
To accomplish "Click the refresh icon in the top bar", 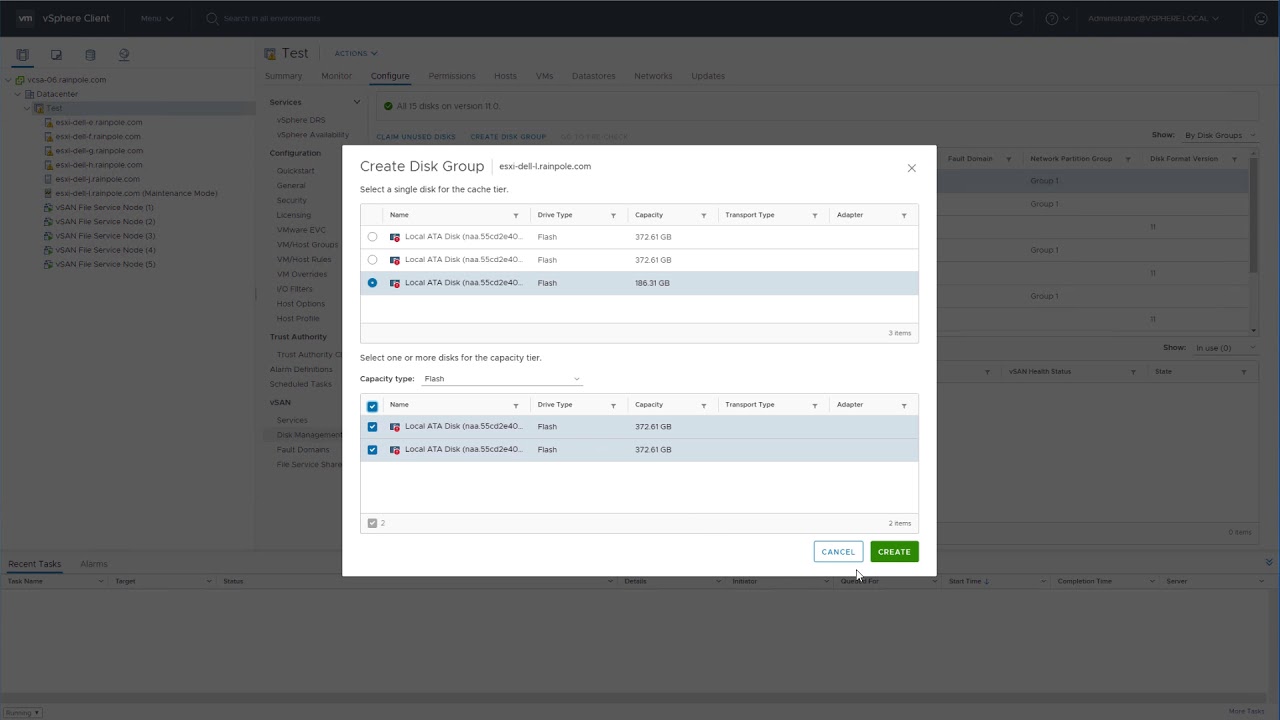I will (x=1016, y=18).
